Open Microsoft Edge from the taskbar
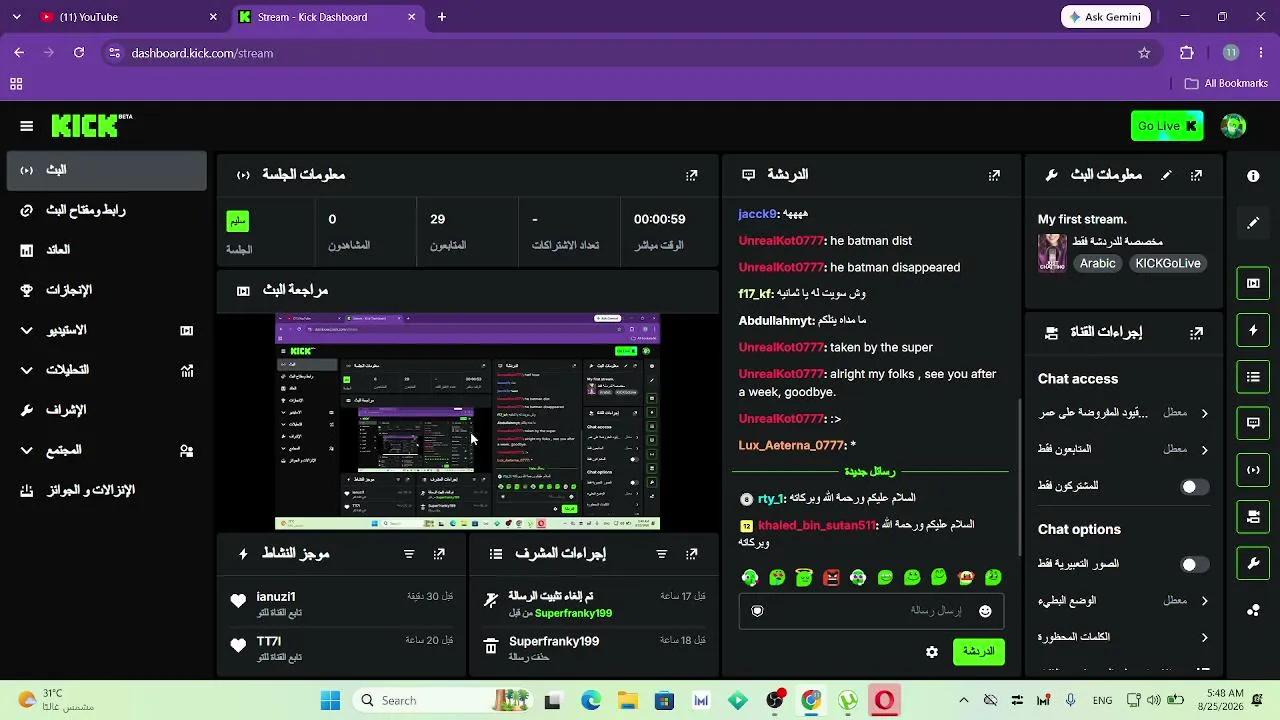 [591, 701]
